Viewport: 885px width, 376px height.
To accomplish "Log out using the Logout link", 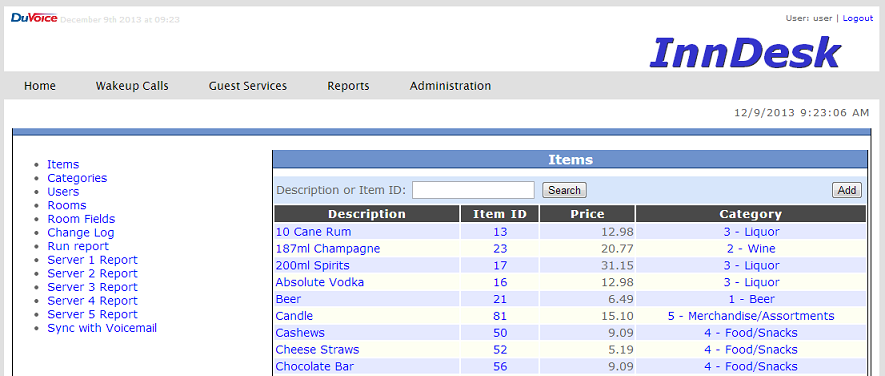I will (858, 18).
